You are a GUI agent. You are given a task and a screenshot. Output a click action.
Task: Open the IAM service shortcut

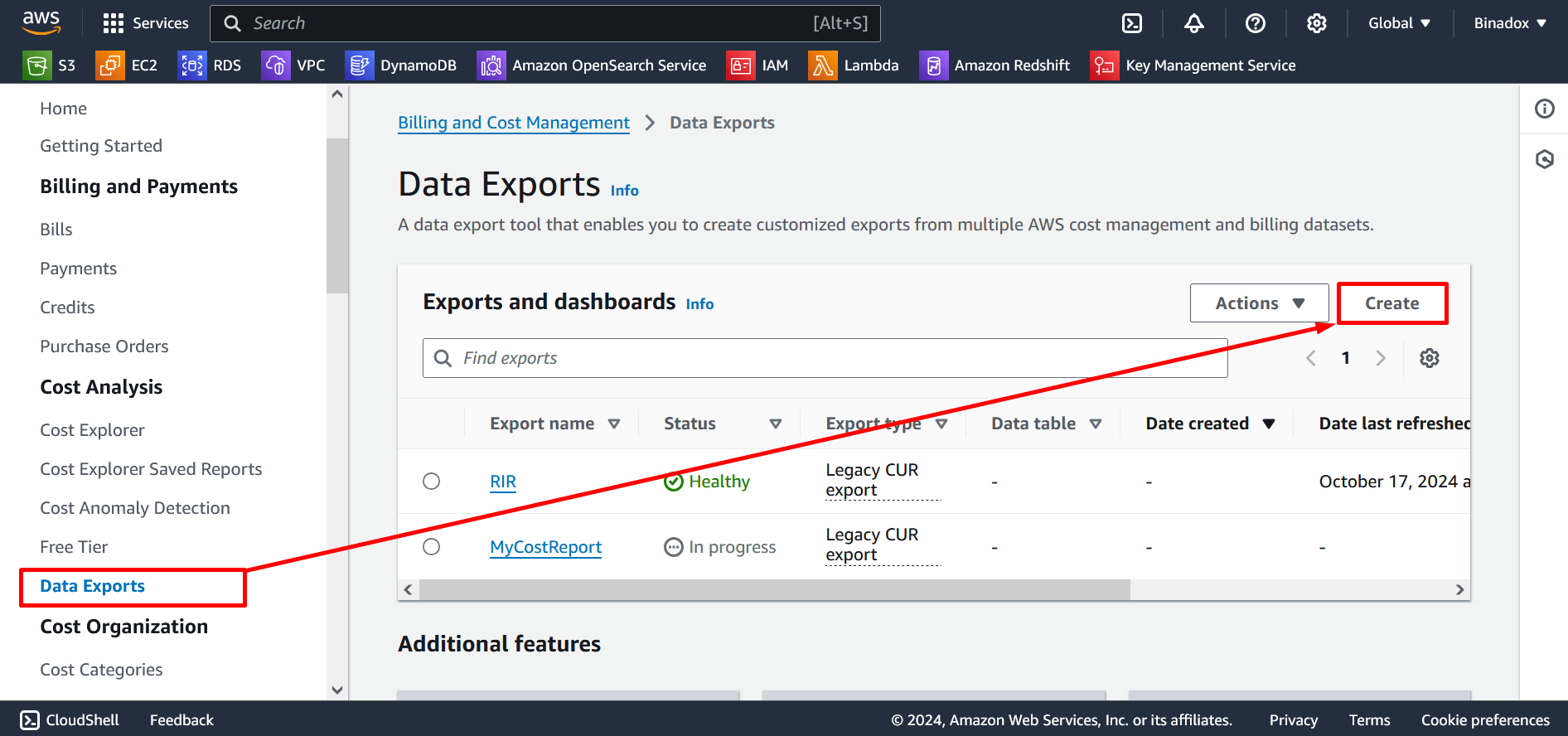click(x=757, y=65)
